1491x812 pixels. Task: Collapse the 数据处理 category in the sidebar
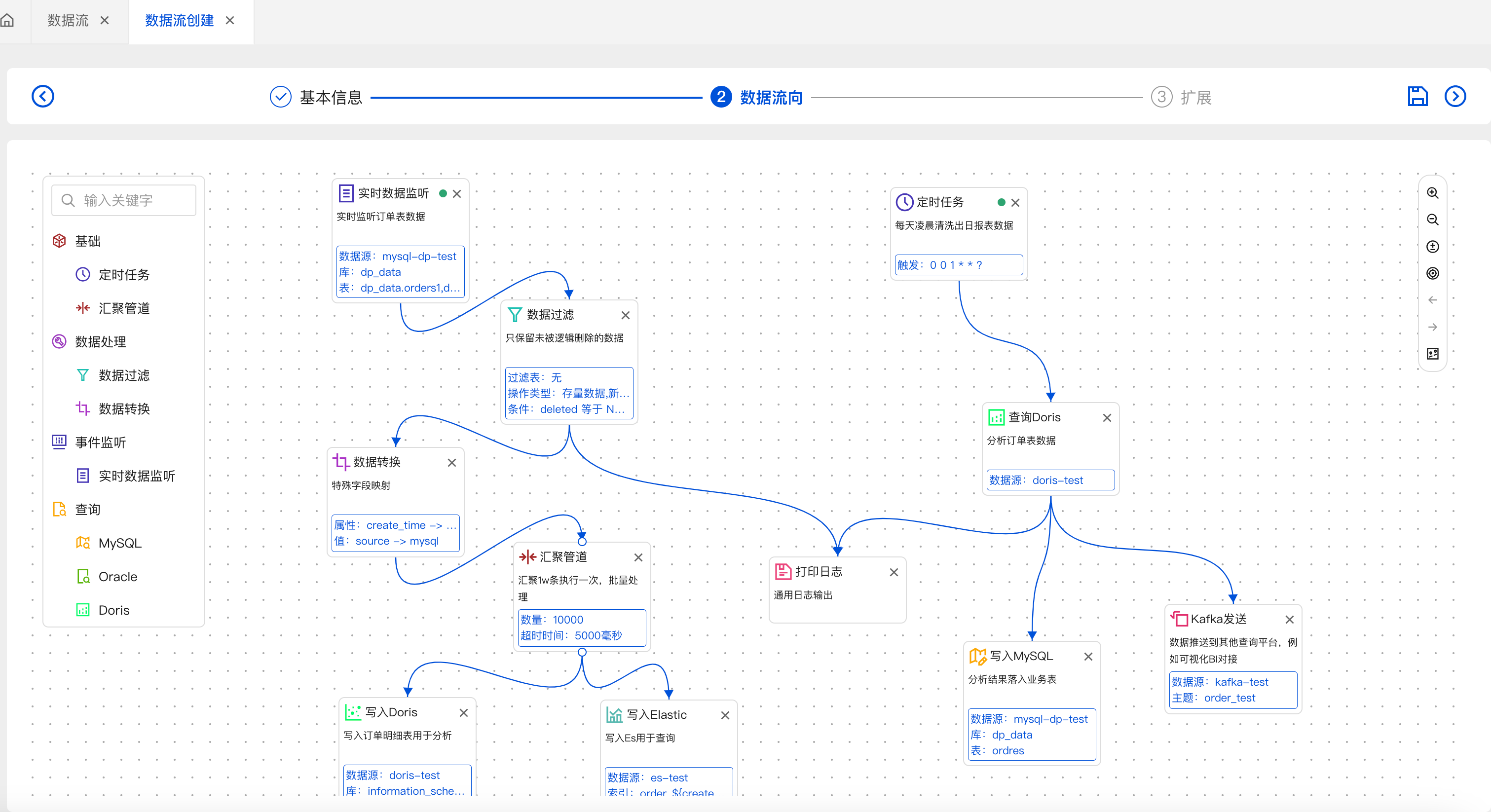click(x=101, y=341)
